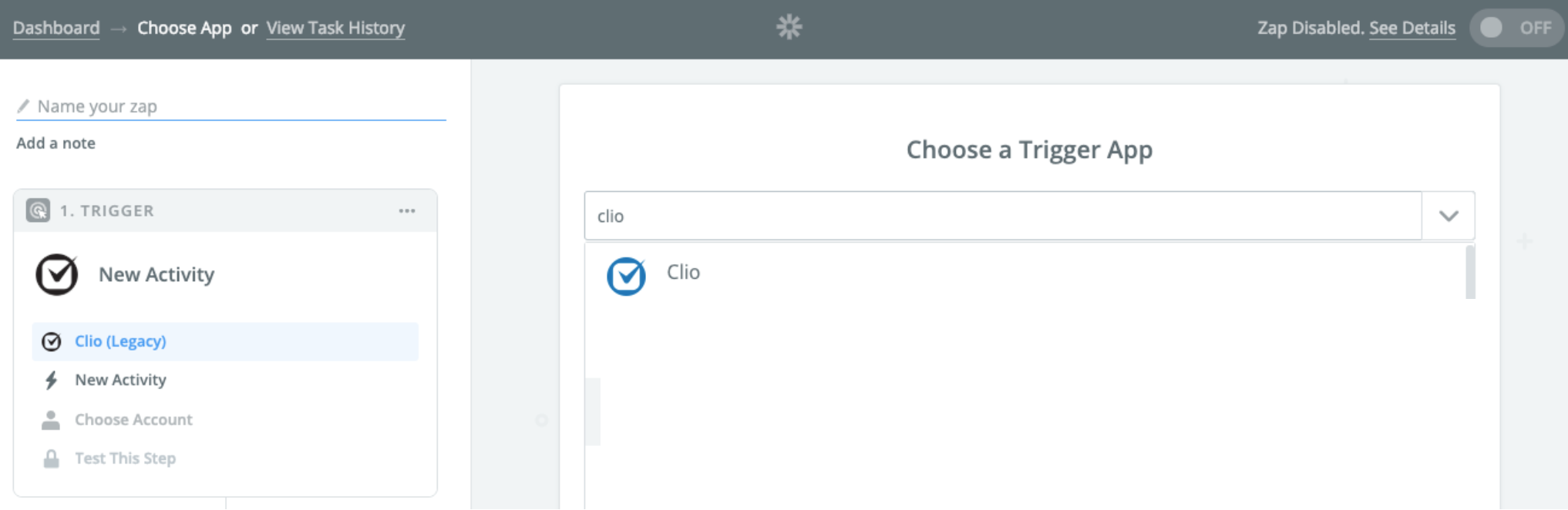This screenshot has width=1568, height=510.
Task: Click the lightning bolt icon for New Activity
Action: 51,380
